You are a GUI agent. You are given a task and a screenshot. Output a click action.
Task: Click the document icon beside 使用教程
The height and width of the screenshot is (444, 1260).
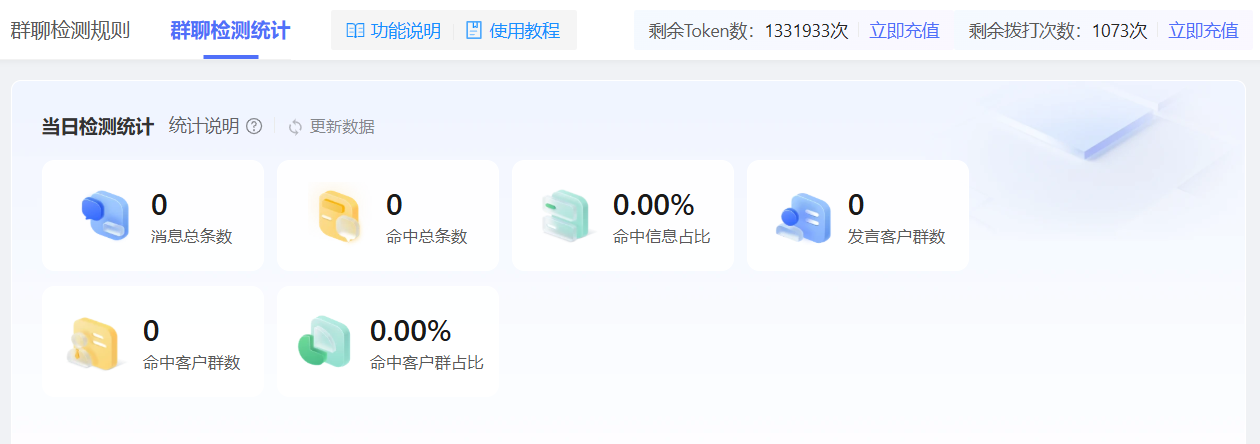coord(474,31)
